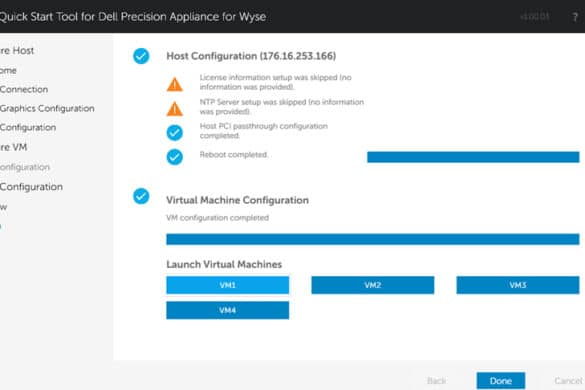Click the version number in the header
585x390 pixels.
(x=535, y=17)
